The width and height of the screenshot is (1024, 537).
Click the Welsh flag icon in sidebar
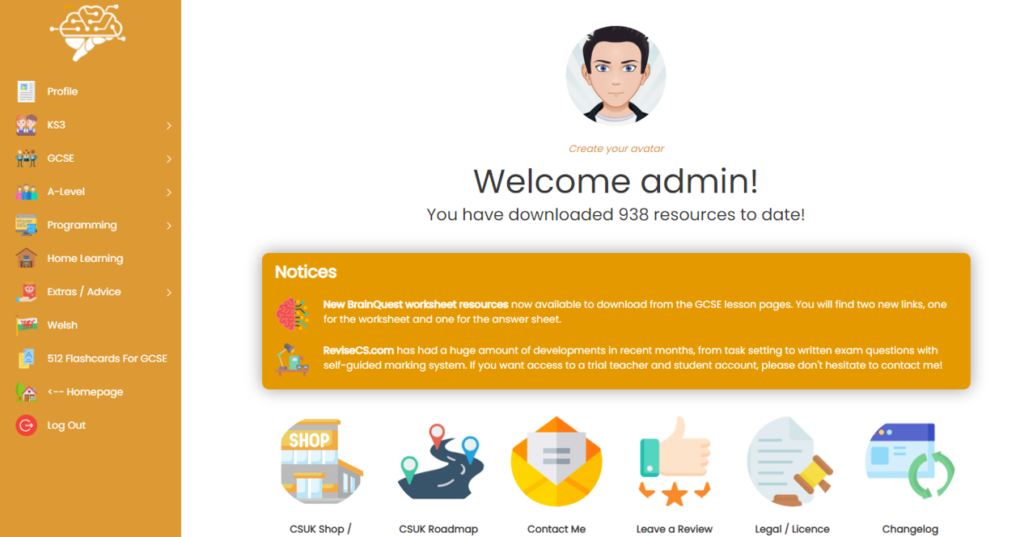click(x=26, y=325)
